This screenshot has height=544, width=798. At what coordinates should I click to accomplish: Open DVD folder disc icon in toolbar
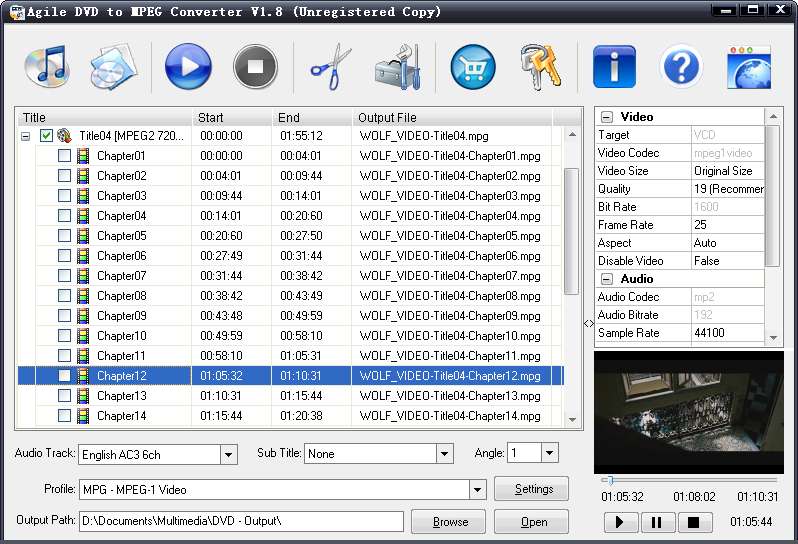coord(113,67)
